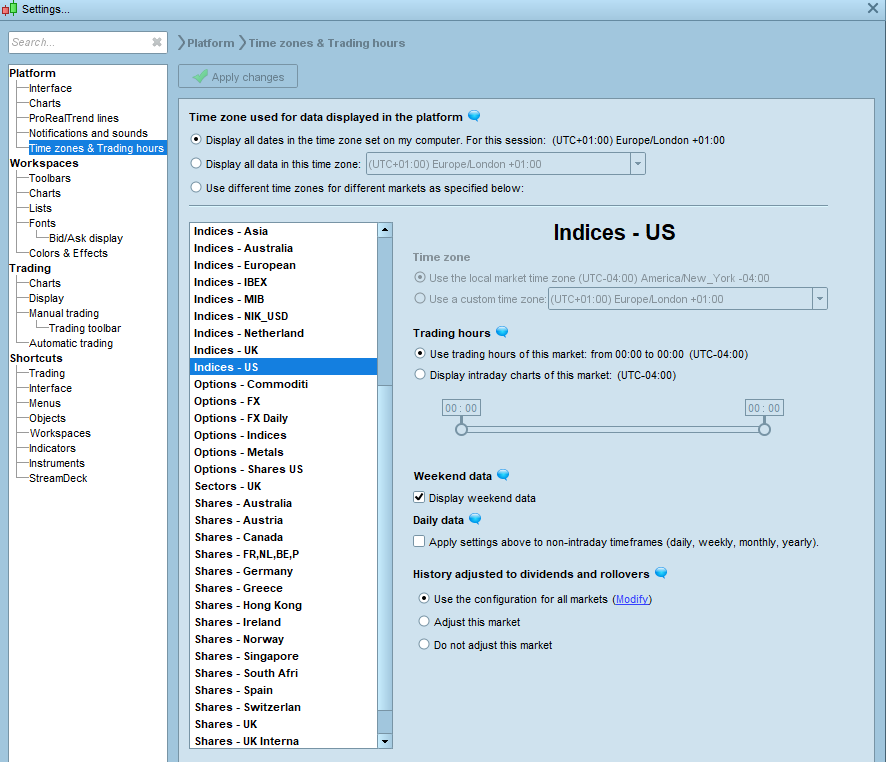The height and width of the screenshot is (762, 886).
Task: Open the platform time zone dropdown
Action: (x=638, y=164)
